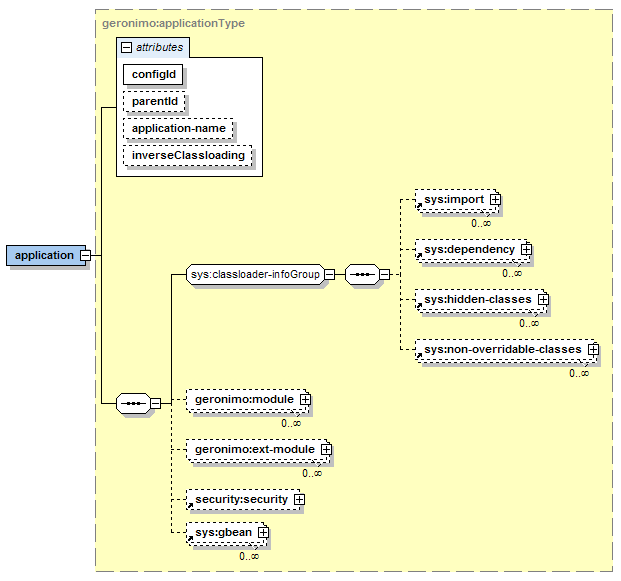Select the security:security element box
This screenshot has height=581, width=621.
(244, 499)
